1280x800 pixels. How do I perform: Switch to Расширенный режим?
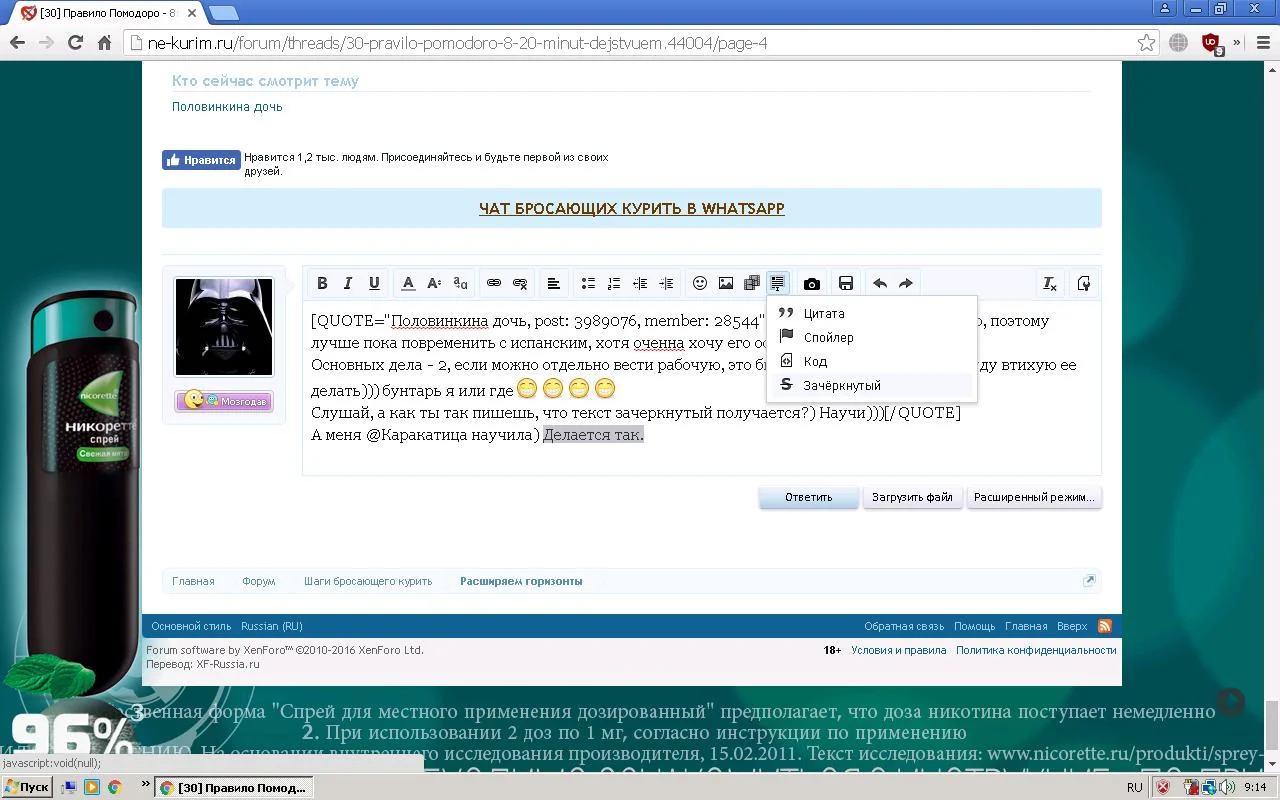pos(1034,497)
